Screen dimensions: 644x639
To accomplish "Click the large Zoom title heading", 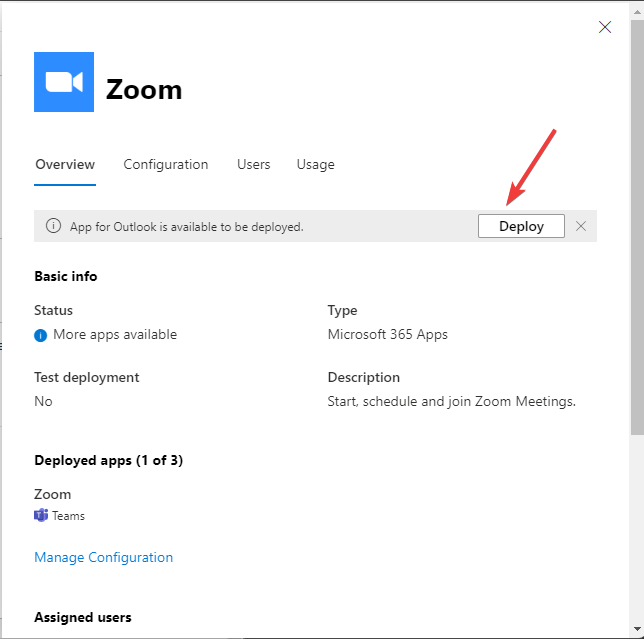I will coord(144,89).
